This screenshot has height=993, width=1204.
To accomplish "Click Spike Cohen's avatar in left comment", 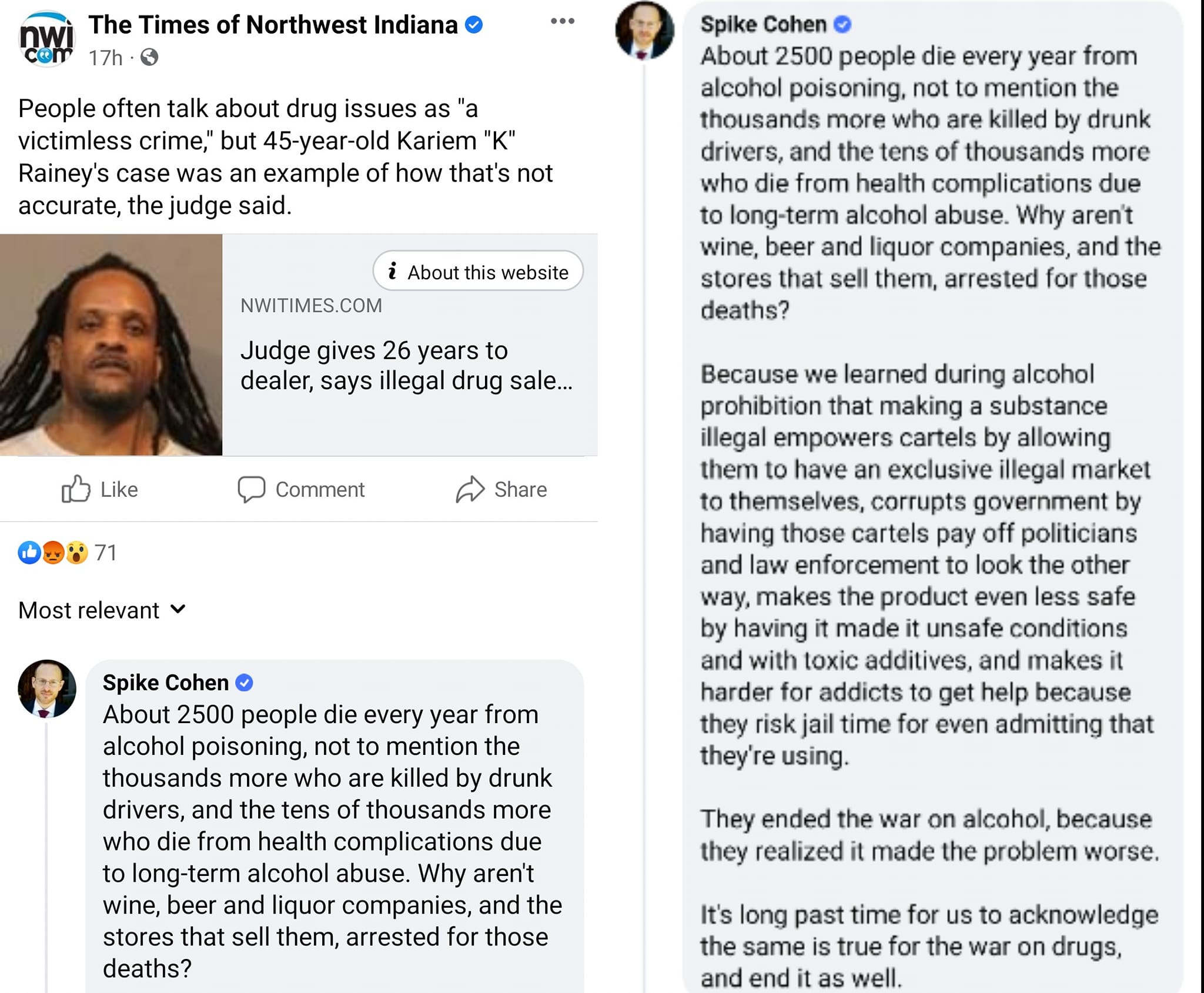I will tap(47, 688).
